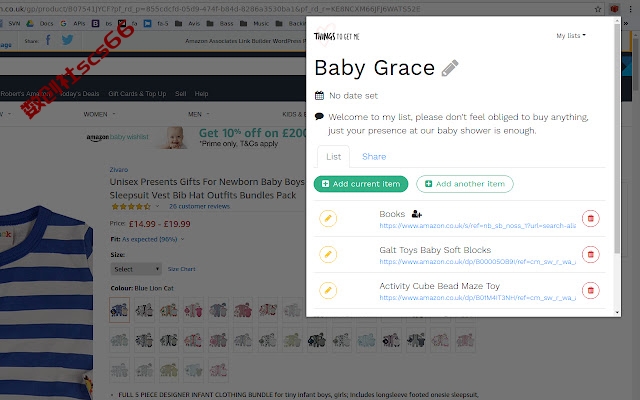Click the Books item title
Image resolution: width=640 pixels, height=400 pixels.
click(392, 214)
